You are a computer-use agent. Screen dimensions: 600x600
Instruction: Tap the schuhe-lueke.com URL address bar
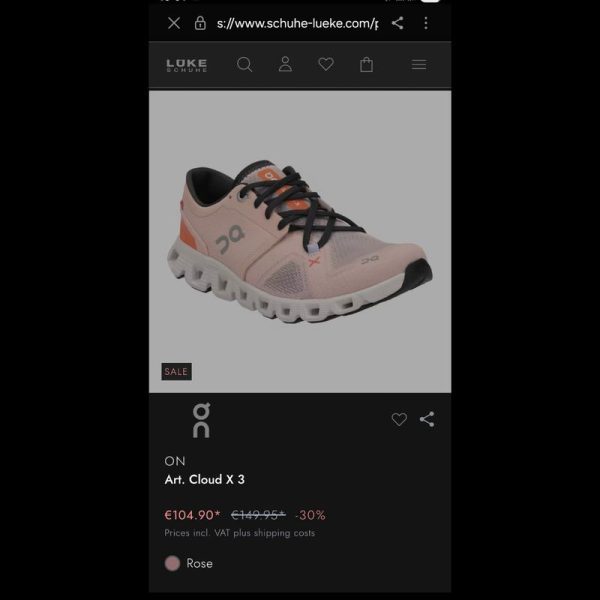tap(297, 23)
